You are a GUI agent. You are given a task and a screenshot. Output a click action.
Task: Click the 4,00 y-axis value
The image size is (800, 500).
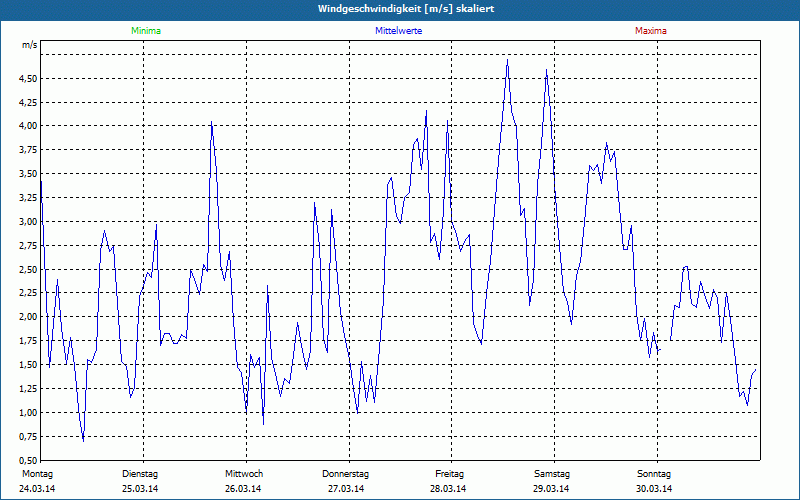pyautogui.click(x=29, y=126)
